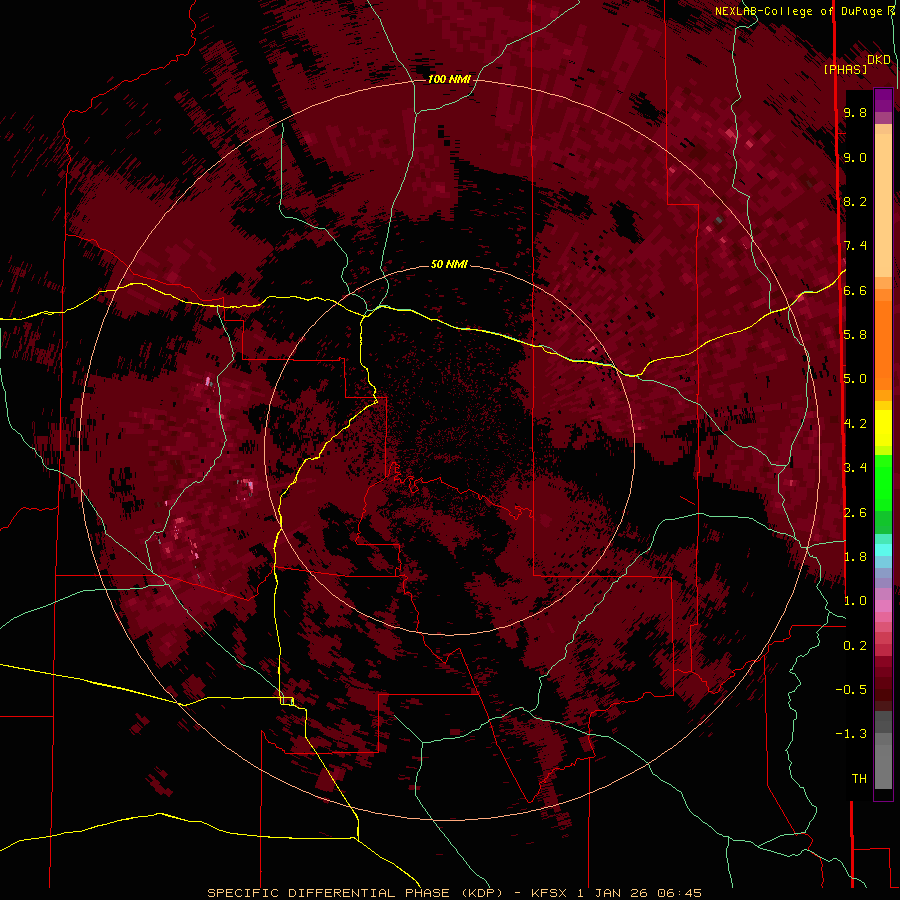This screenshot has width=900, height=900.
Task: Click the 50 NMI range ring label
Action: tap(449, 264)
